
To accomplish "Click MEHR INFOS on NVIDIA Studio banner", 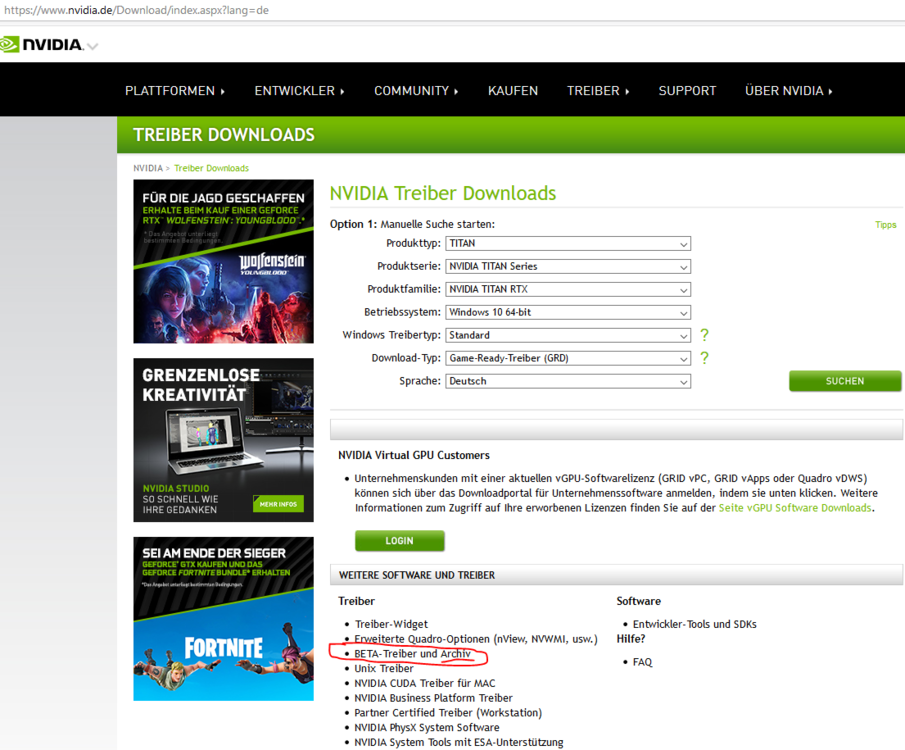I will (278, 504).
